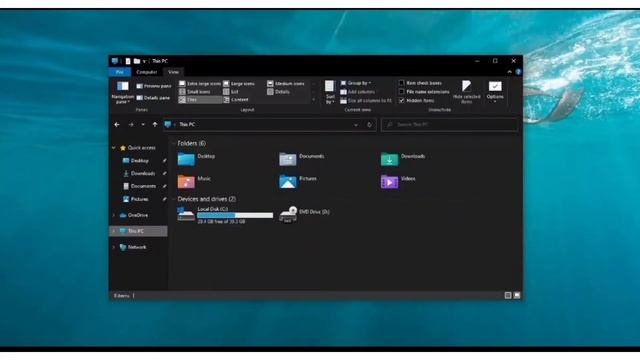Select Small icons layout
Image resolution: width=640 pixels, height=360 pixels.
pyautogui.click(x=195, y=92)
